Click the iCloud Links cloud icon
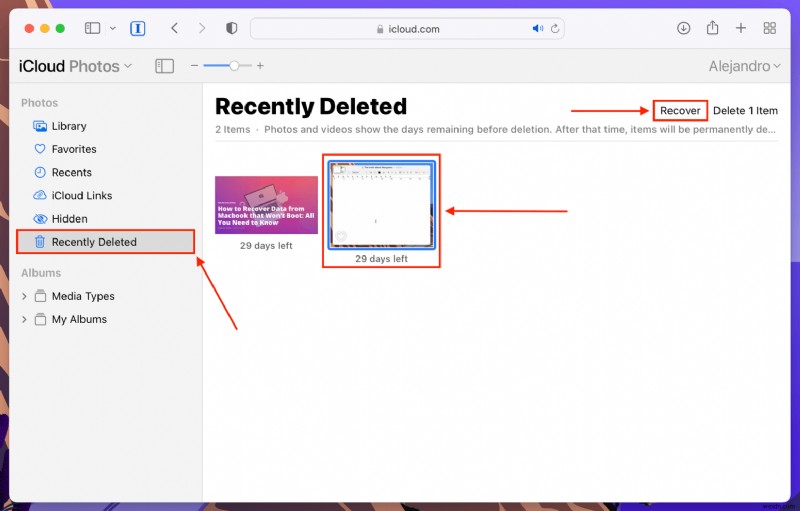The height and width of the screenshot is (511, 800). click(x=40, y=195)
